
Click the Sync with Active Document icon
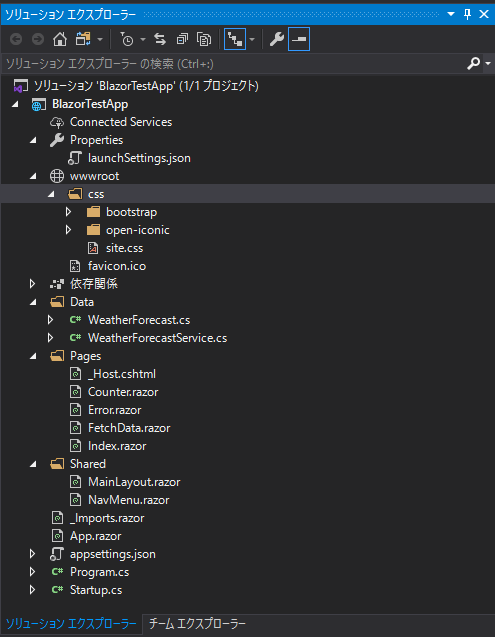[x=160, y=39]
